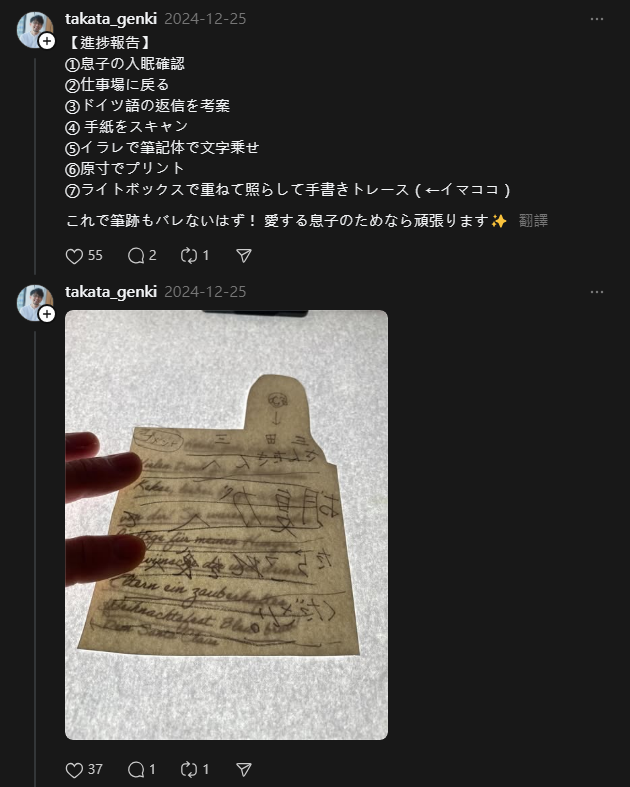630x787 pixels.
Task: Repost the first progress report post
Action: [189, 256]
